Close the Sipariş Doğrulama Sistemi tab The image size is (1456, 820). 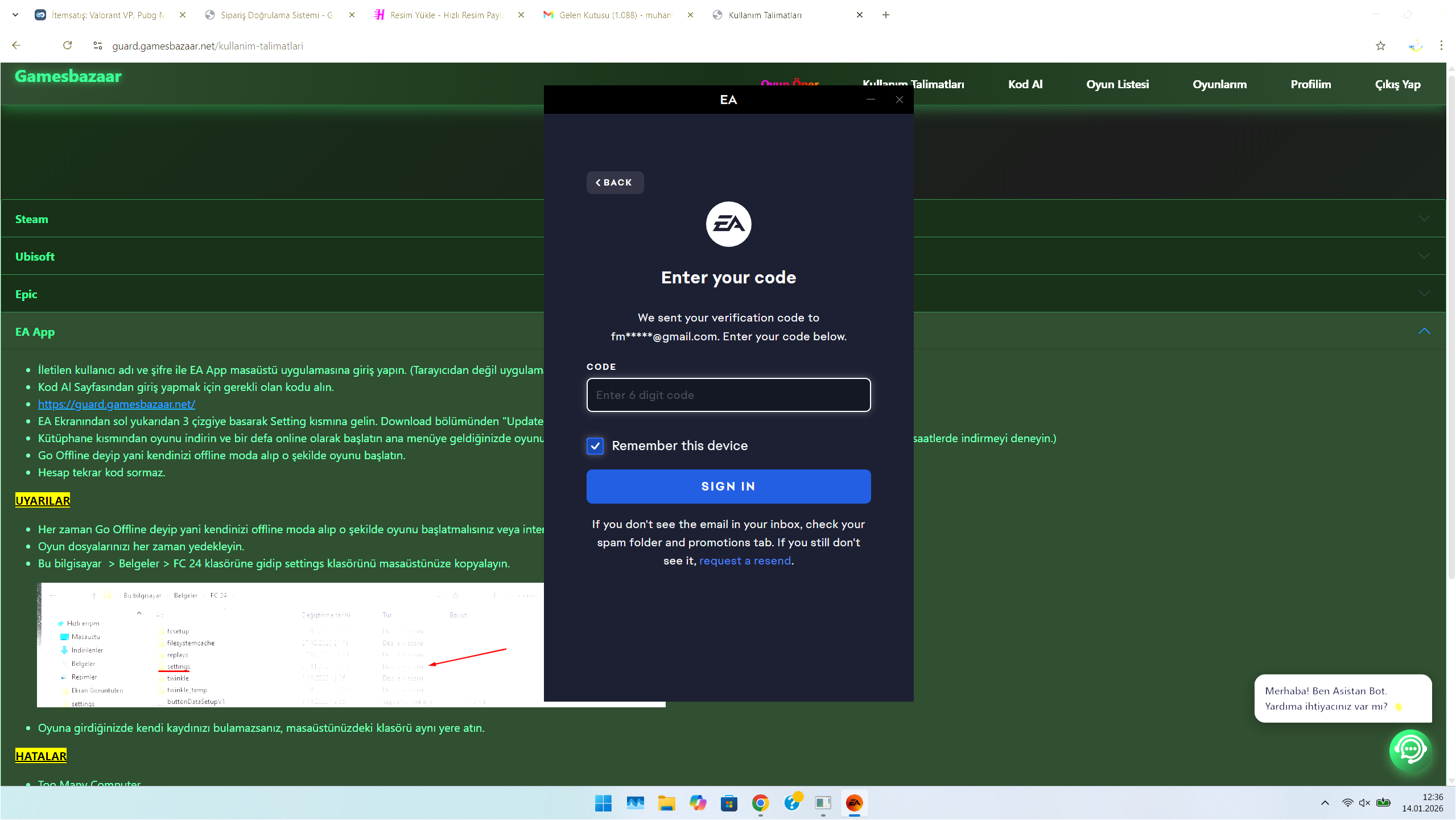(x=352, y=15)
